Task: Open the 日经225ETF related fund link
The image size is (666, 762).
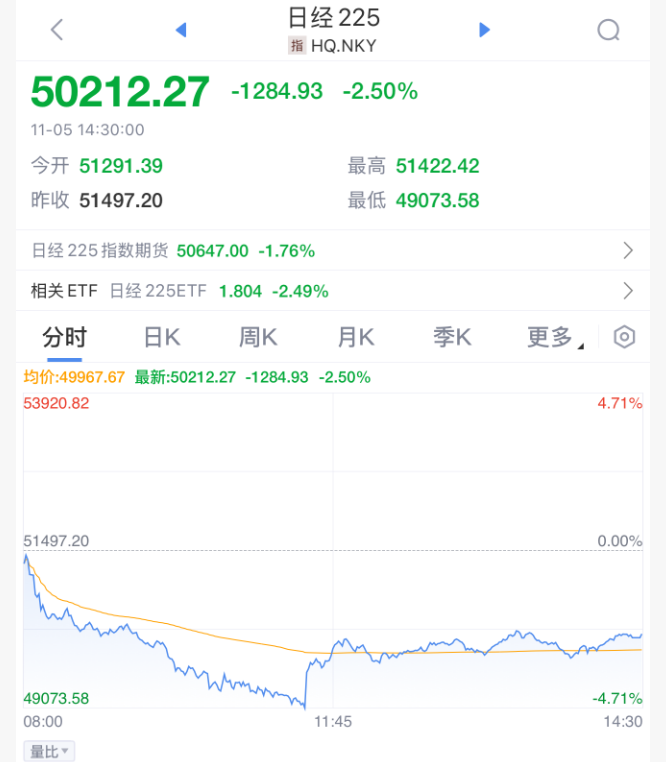Action: [157, 291]
